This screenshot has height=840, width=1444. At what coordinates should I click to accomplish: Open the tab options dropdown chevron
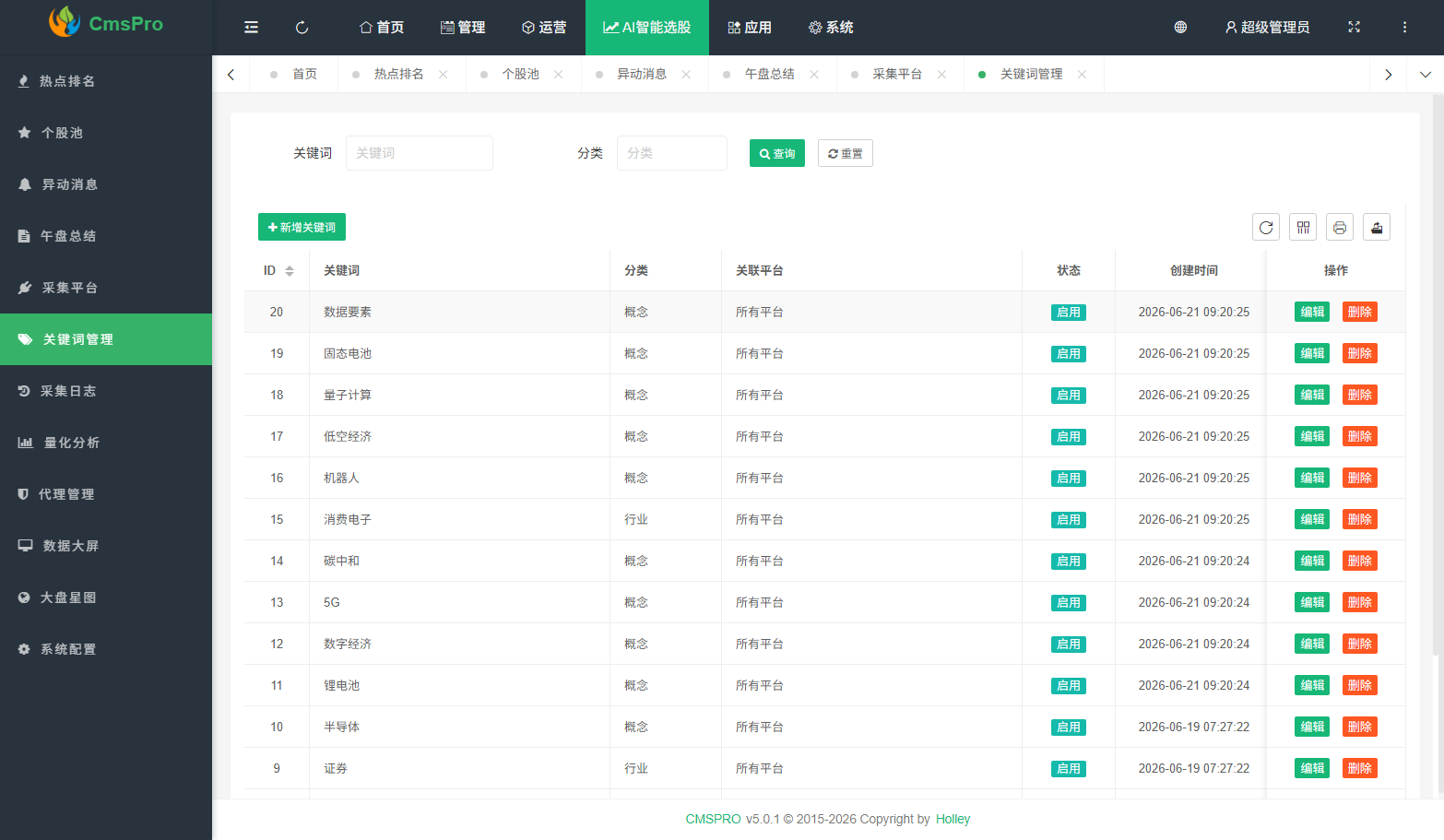[1425, 75]
